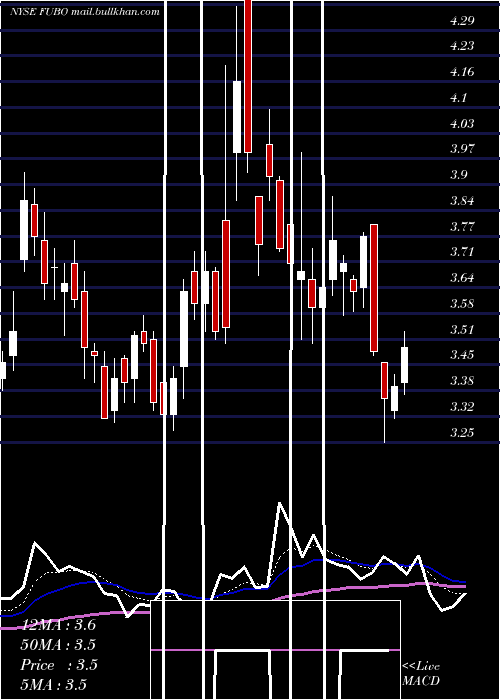Click the 3.51 price axis label
The width and height of the screenshot is (500, 700).
click(462, 329)
